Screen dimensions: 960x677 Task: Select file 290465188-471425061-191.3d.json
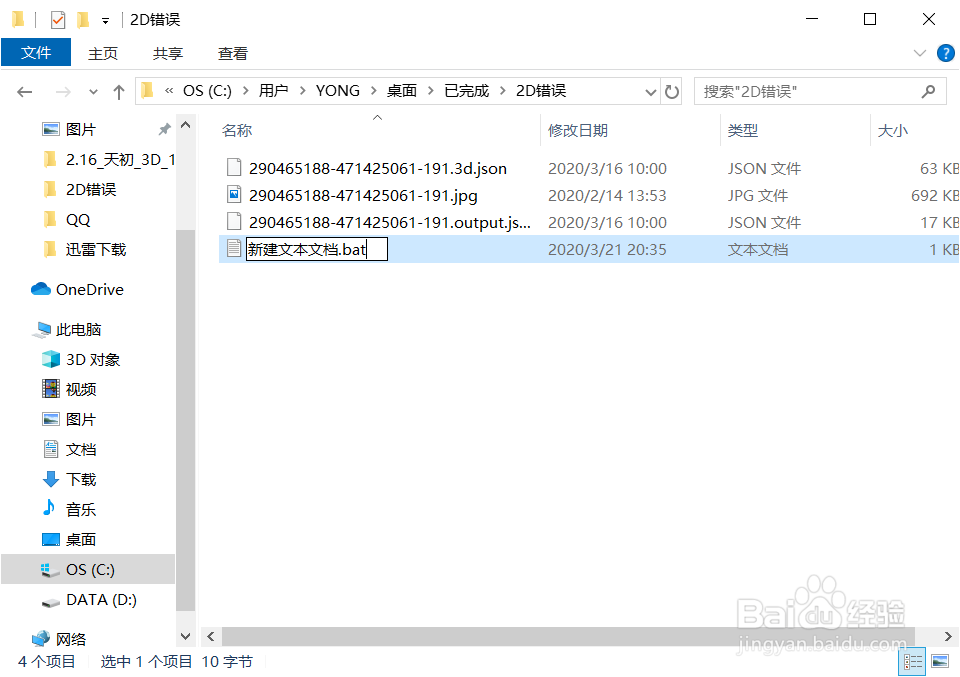coord(378,168)
